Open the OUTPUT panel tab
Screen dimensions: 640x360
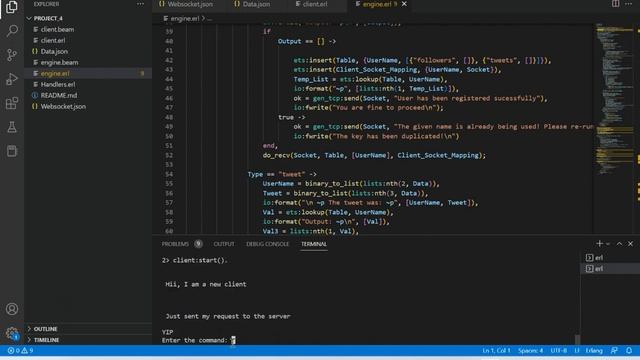coord(224,244)
